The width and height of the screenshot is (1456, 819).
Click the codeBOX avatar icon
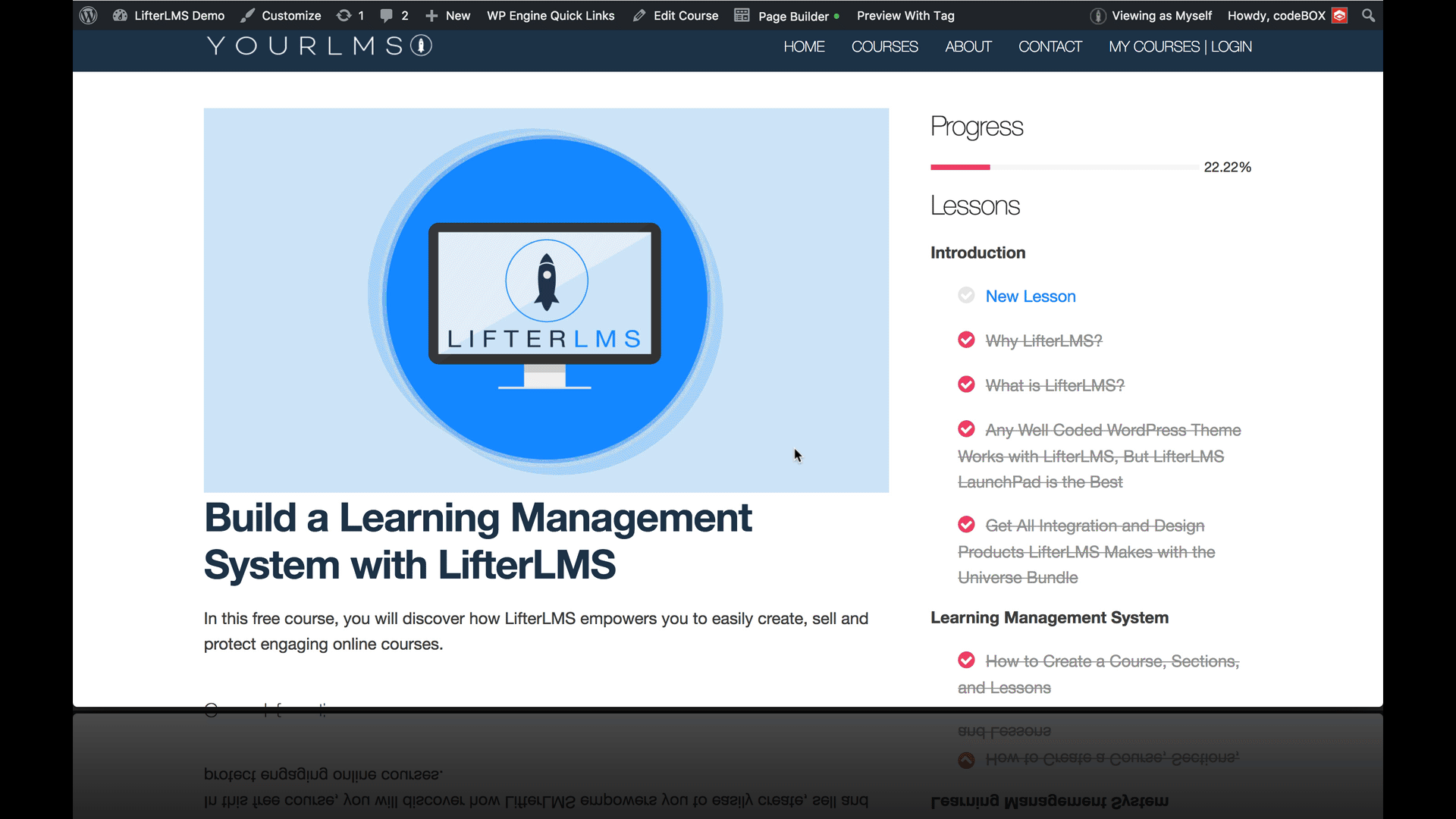coord(1340,15)
